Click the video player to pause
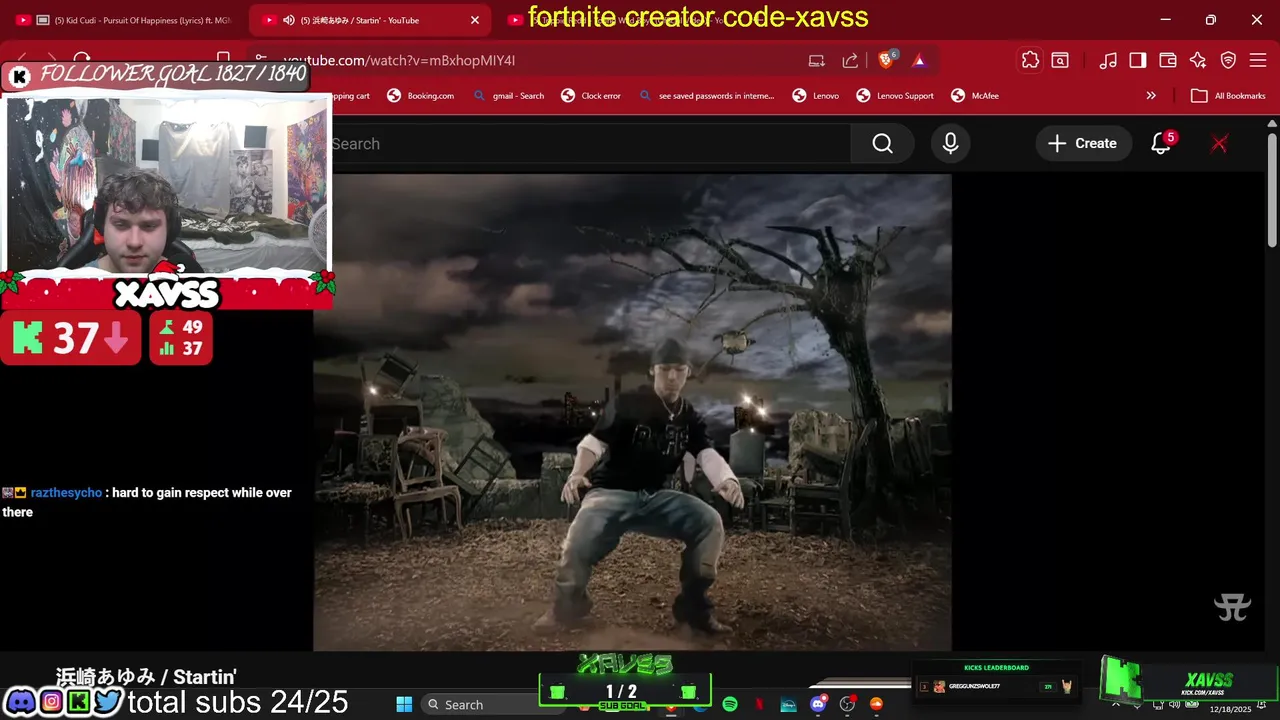This screenshot has width=1280, height=720. click(632, 412)
